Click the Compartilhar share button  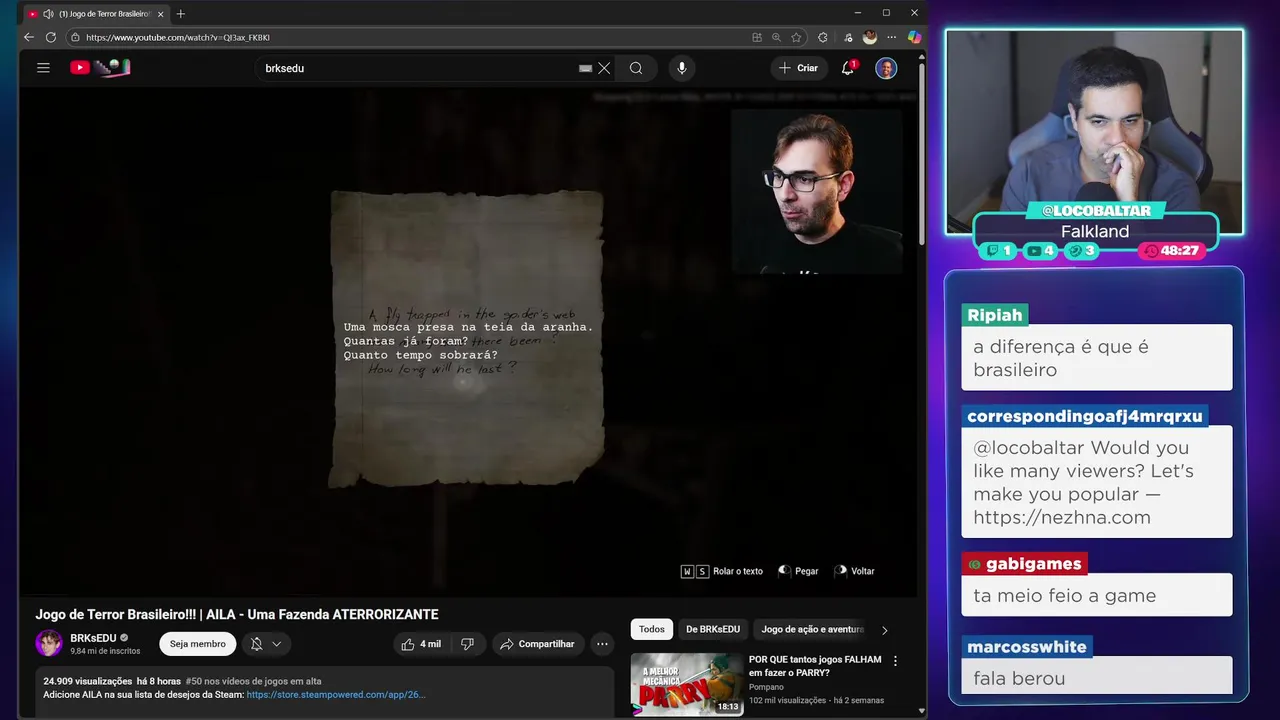point(537,644)
